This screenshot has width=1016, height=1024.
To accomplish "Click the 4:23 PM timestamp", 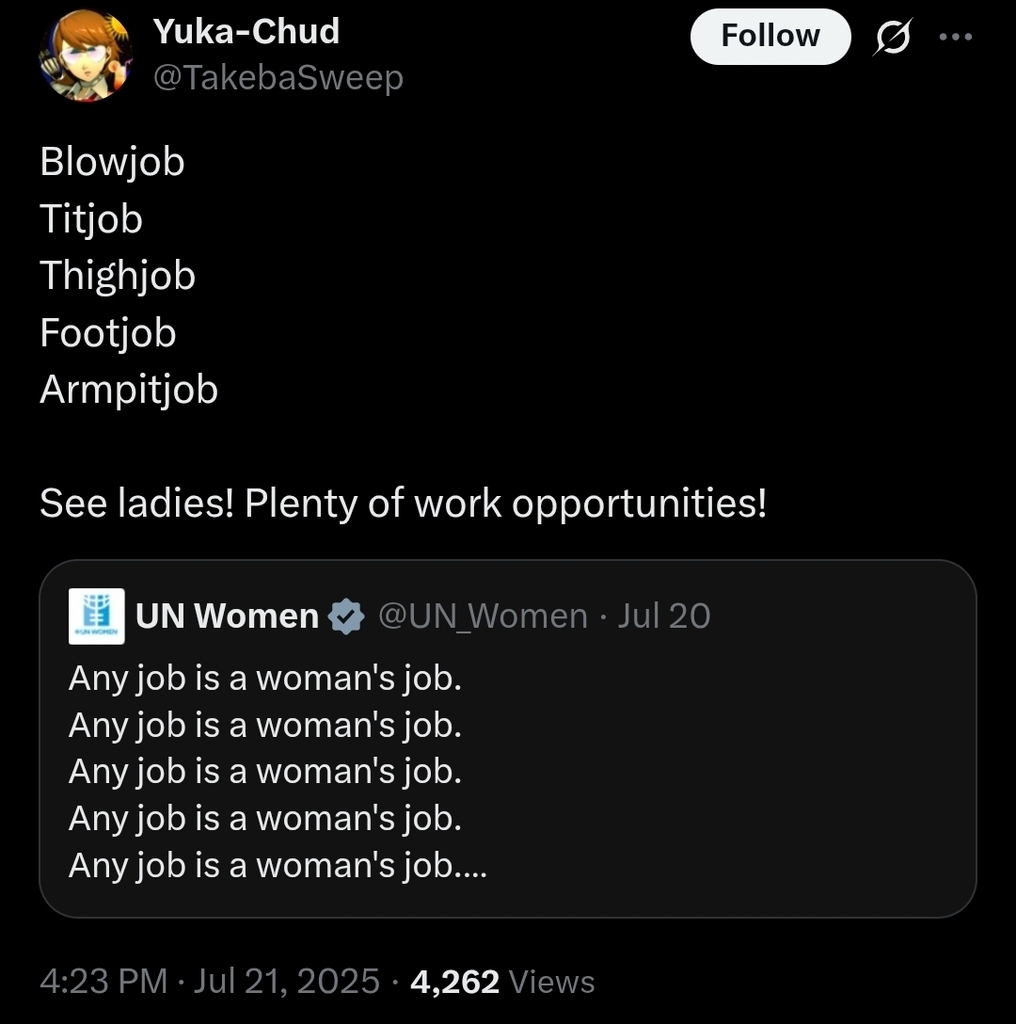I will click(103, 981).
